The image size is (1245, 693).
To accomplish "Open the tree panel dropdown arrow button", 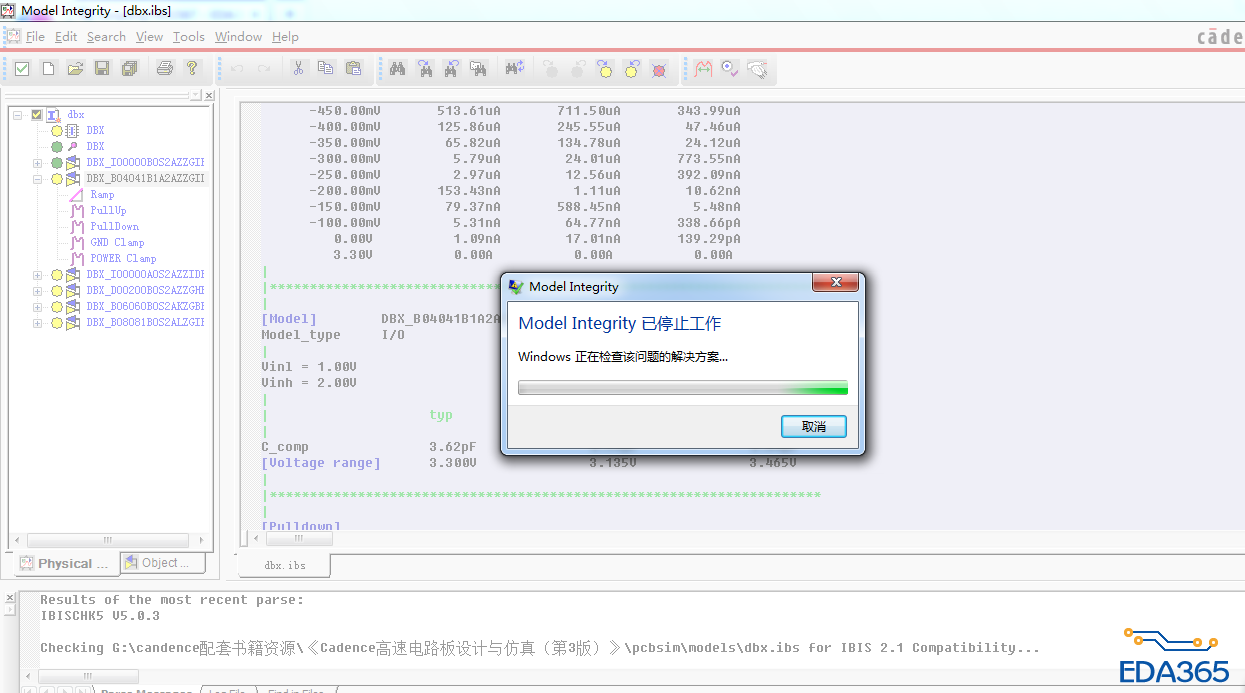I will [x=196, y=95].
